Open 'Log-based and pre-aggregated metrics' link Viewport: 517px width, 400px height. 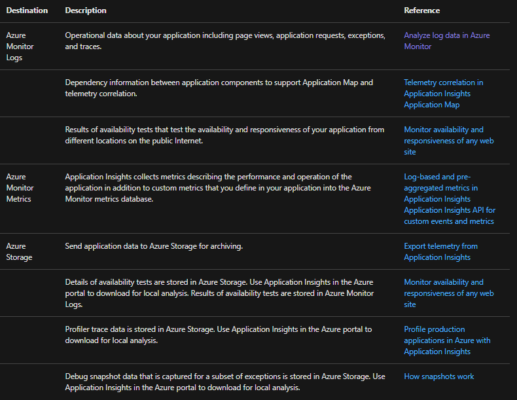tap(441, 188)
